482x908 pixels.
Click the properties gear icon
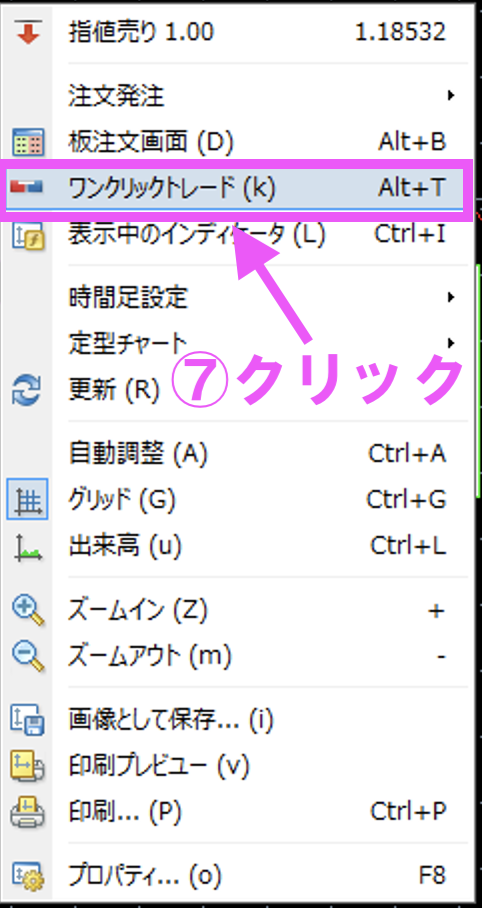click(28, 876)
